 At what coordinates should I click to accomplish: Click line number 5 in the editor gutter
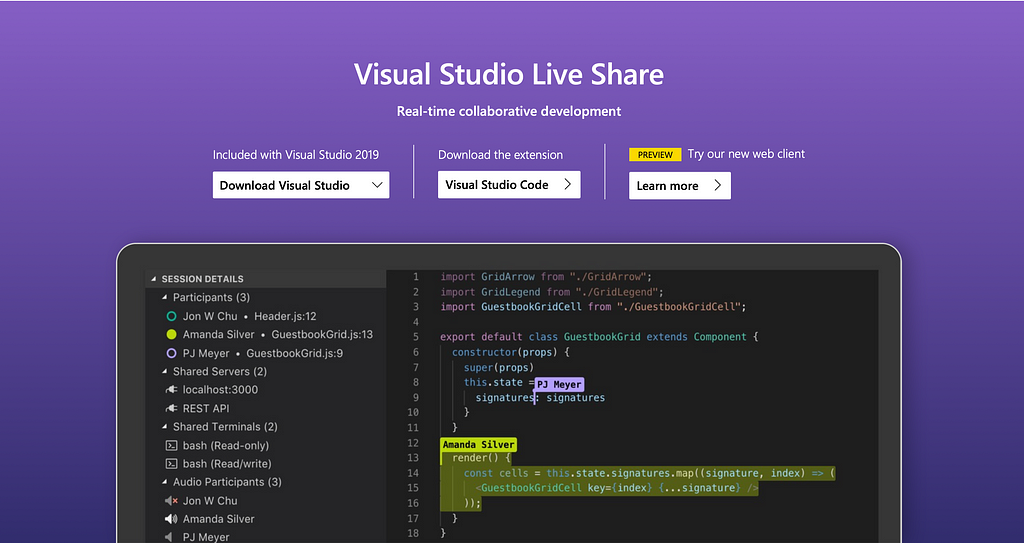(x=415, y=337)
